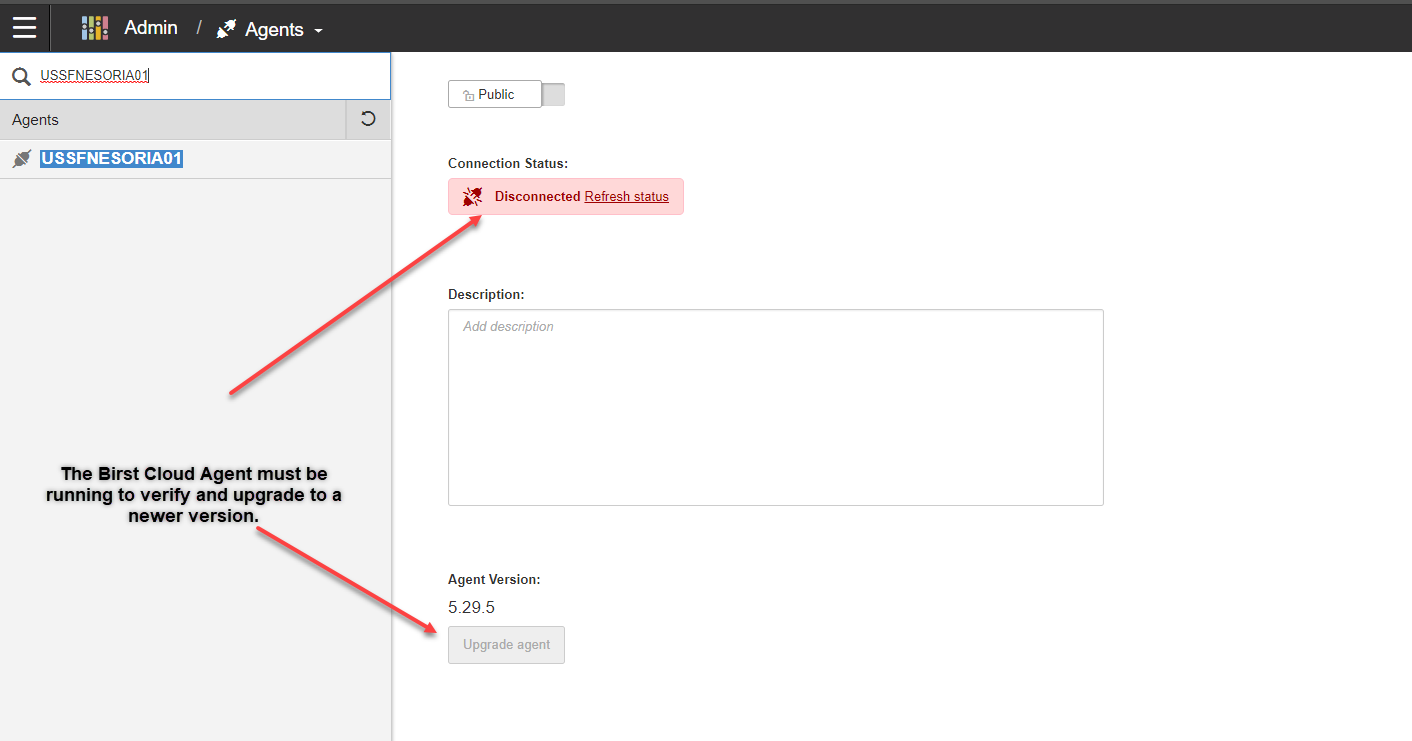The image size is (1412, 741).
Task: Click the plug icon beside Agents breadcrumb
Action: tap(227, 30)
